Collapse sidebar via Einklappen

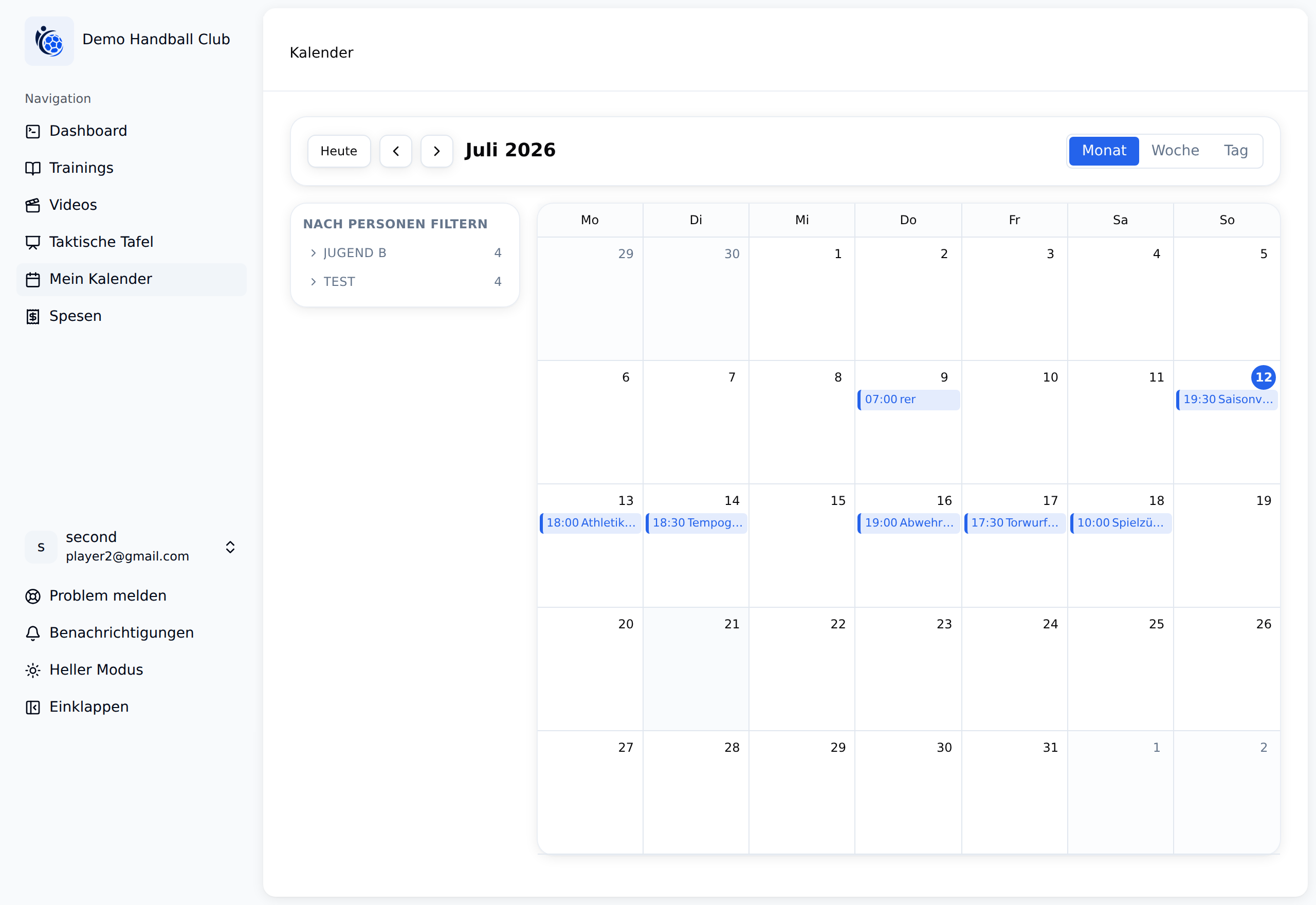[x=132, y=707]
